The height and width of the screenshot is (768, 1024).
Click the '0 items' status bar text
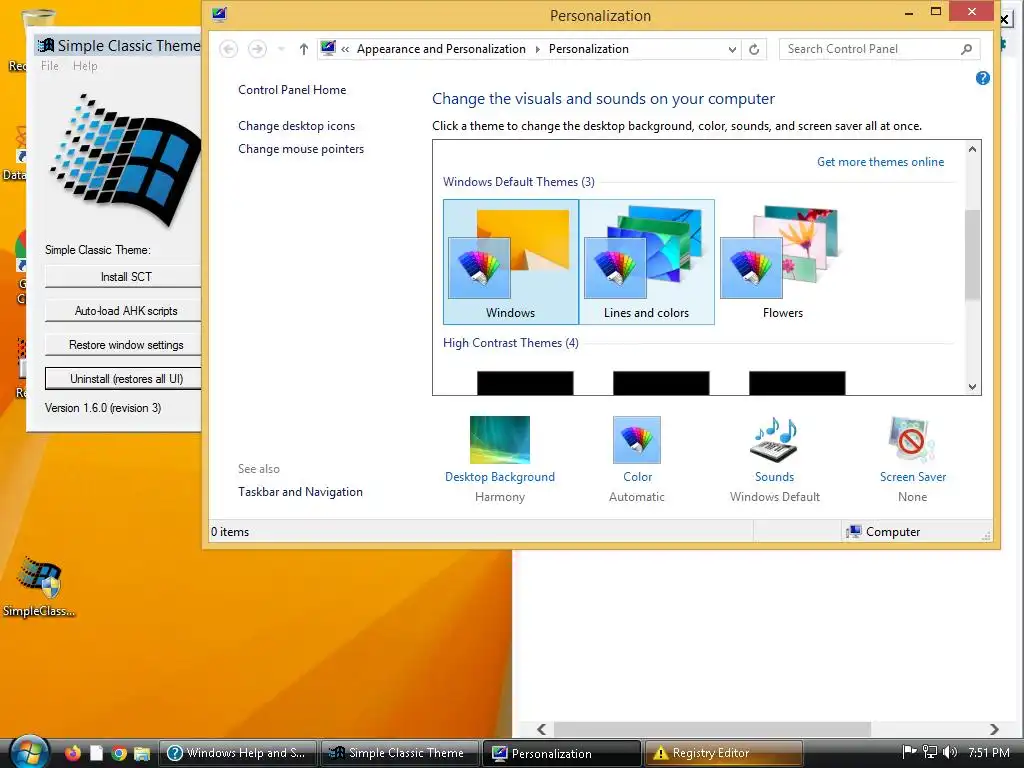pos(230,532)
